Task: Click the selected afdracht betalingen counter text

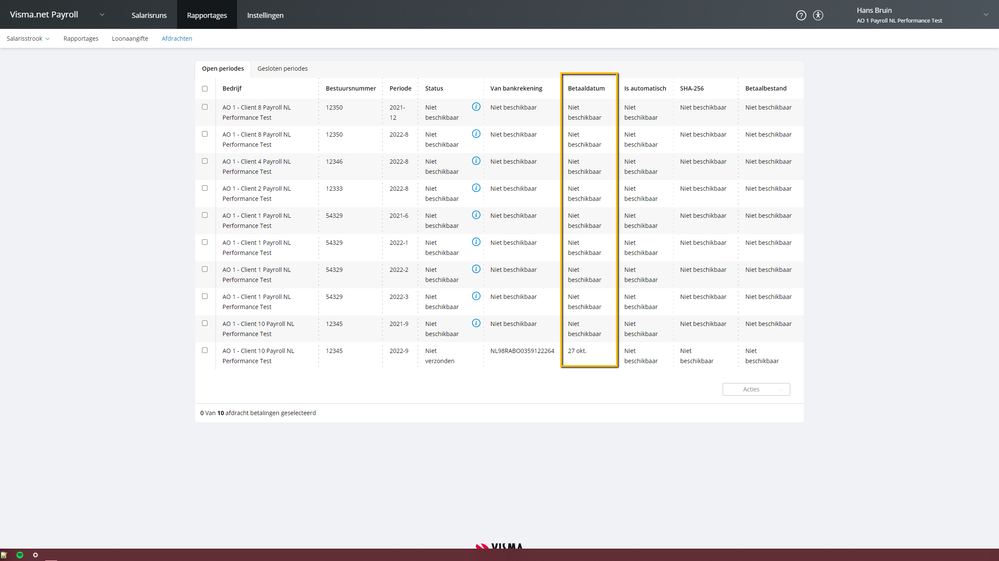Action: (258, 413)
